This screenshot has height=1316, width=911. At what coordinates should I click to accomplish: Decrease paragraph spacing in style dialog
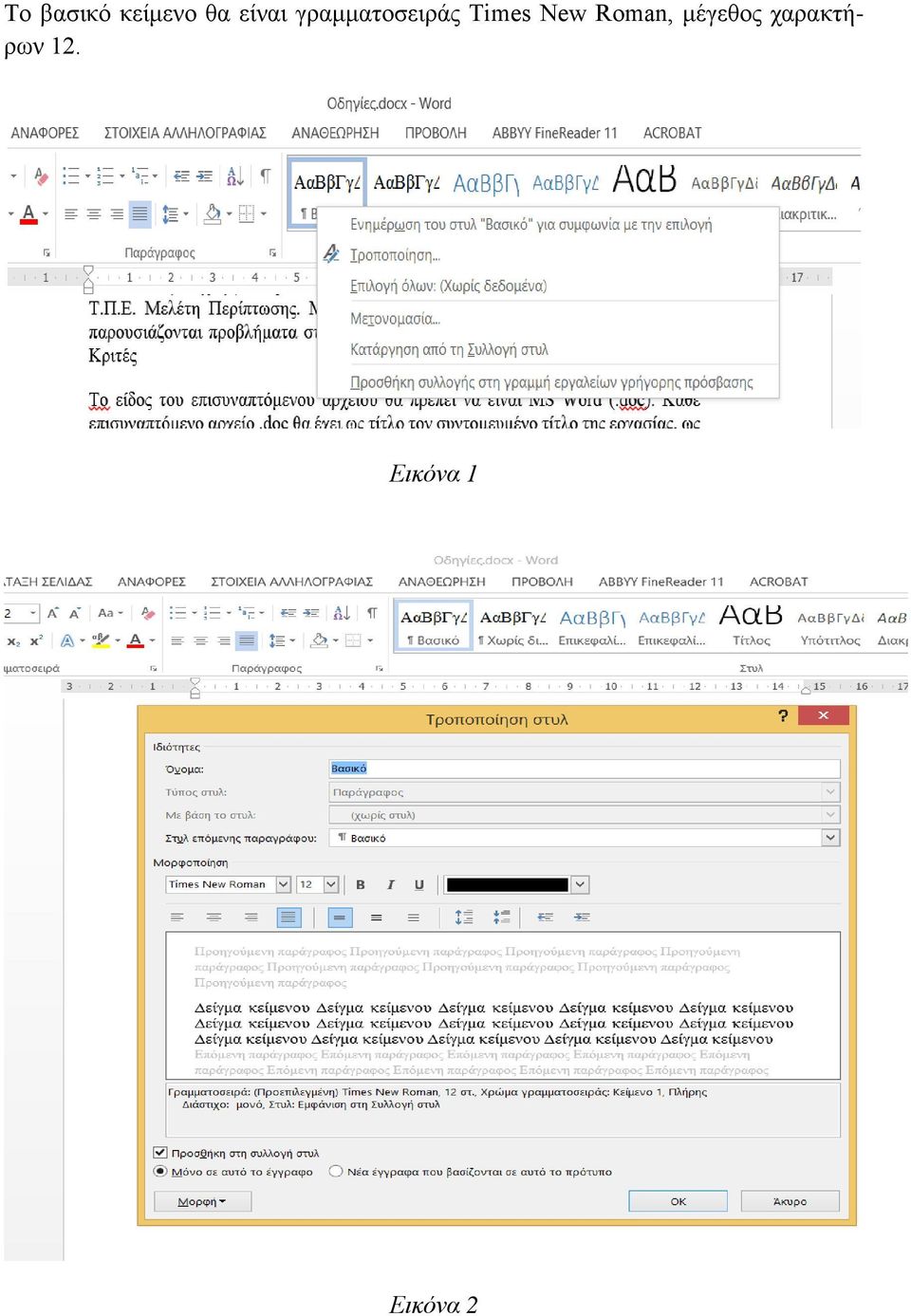click(501, 917)
